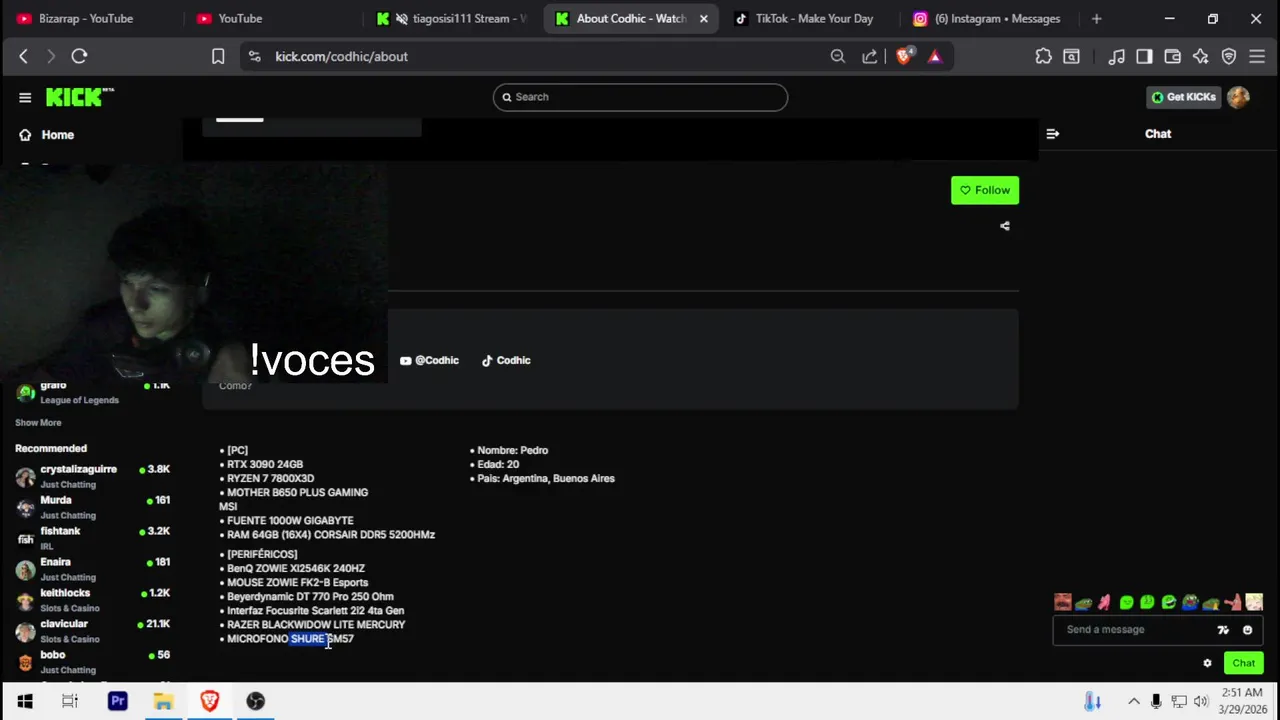Screen dimensions: 1280x720
Task: Open Brave Wallet icon
Action: point(1173,57)
